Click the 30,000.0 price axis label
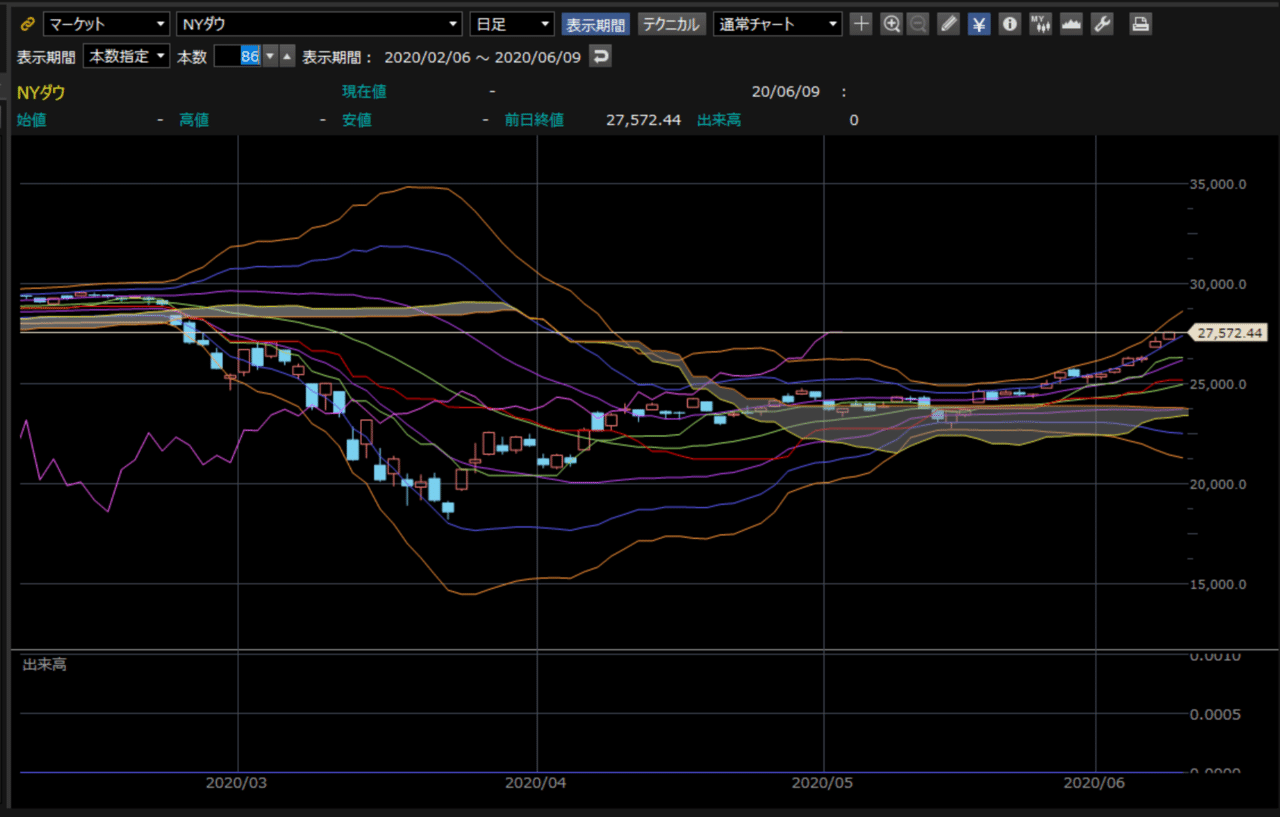Screen dimensions: 1280x817 click(x=1218, y=284)
